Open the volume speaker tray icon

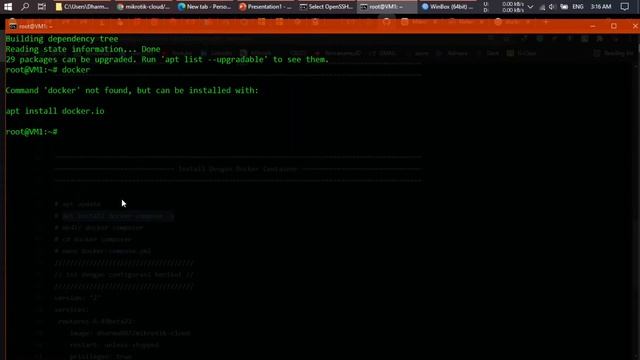click(552, 7)
